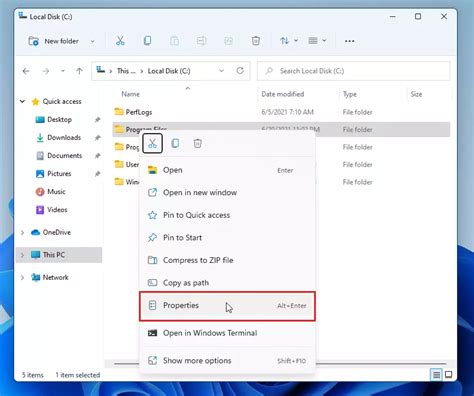Choose Copy as path

(x=227, y=283)
